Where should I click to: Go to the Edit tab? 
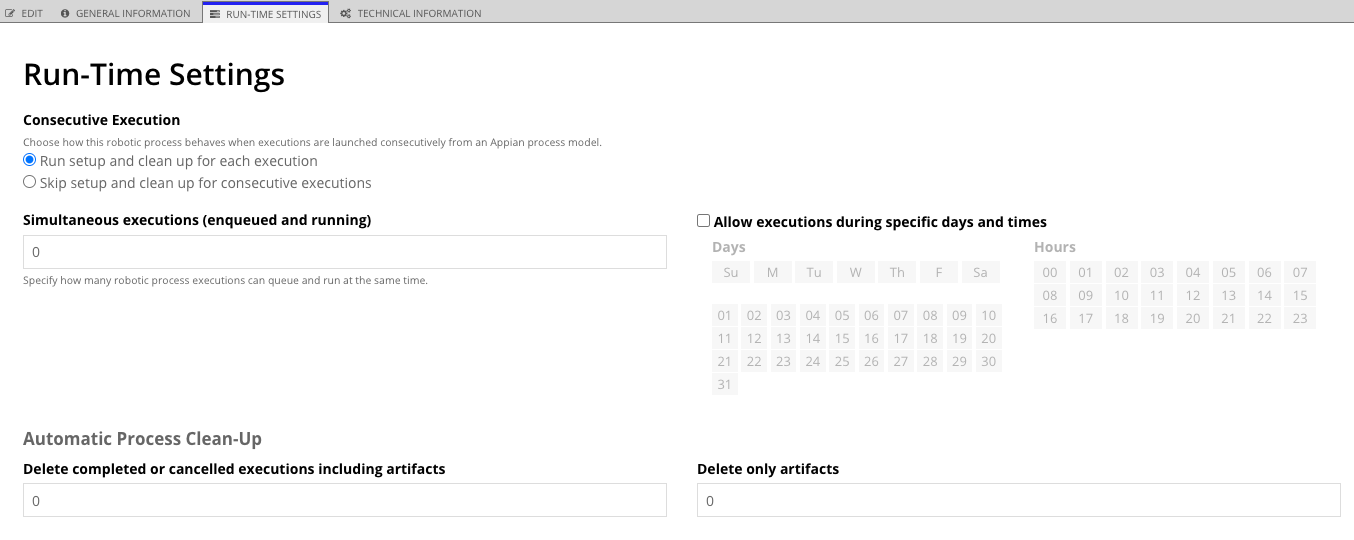[x=31, y=14]
